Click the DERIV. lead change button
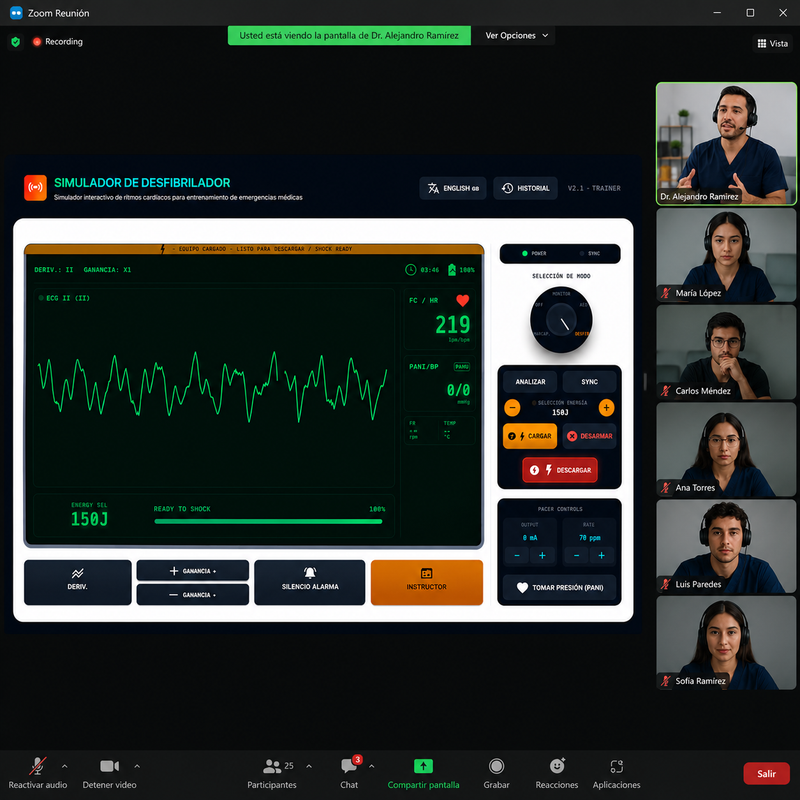This screenshot has height=800, width=800. coord(78,582)
